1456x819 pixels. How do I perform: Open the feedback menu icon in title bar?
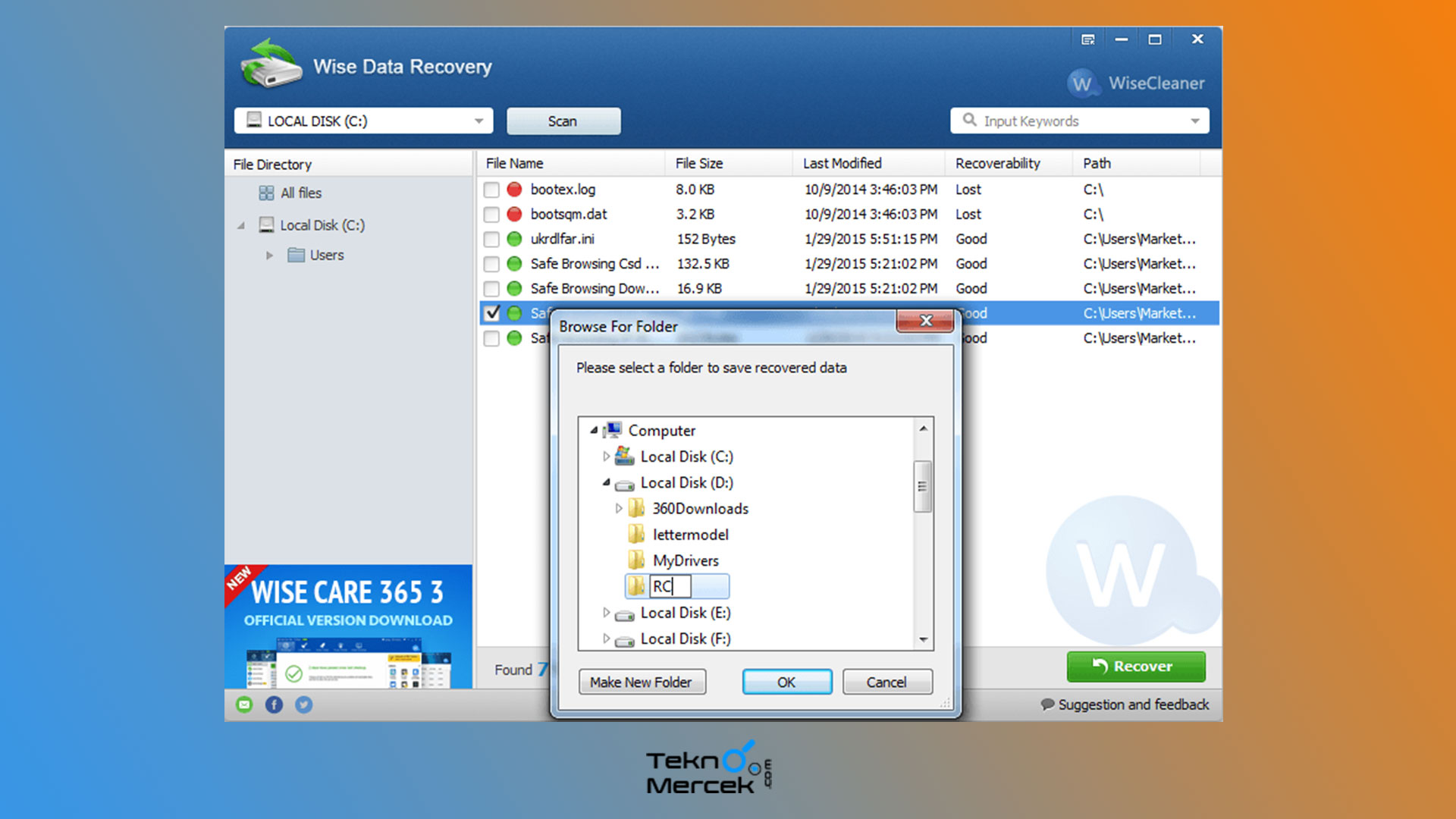(x=1087, y=39)
